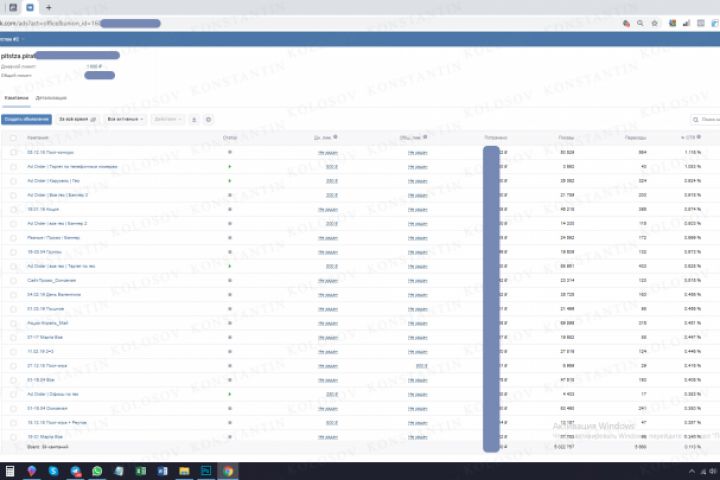
Task: Pause the running 'Карусель | Гео' campaign
Action: tap(230, 181)
